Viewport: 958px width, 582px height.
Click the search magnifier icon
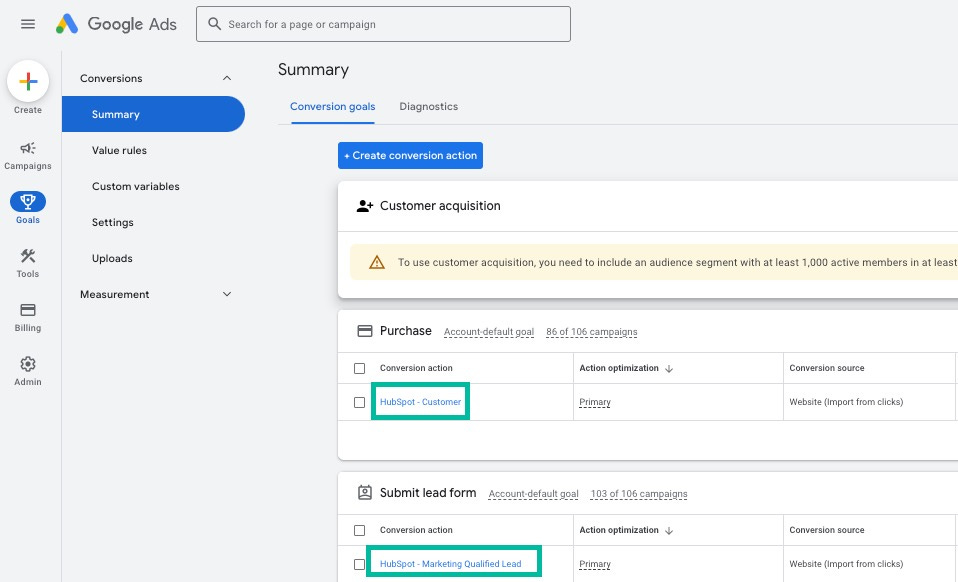(x=214, y=24)
